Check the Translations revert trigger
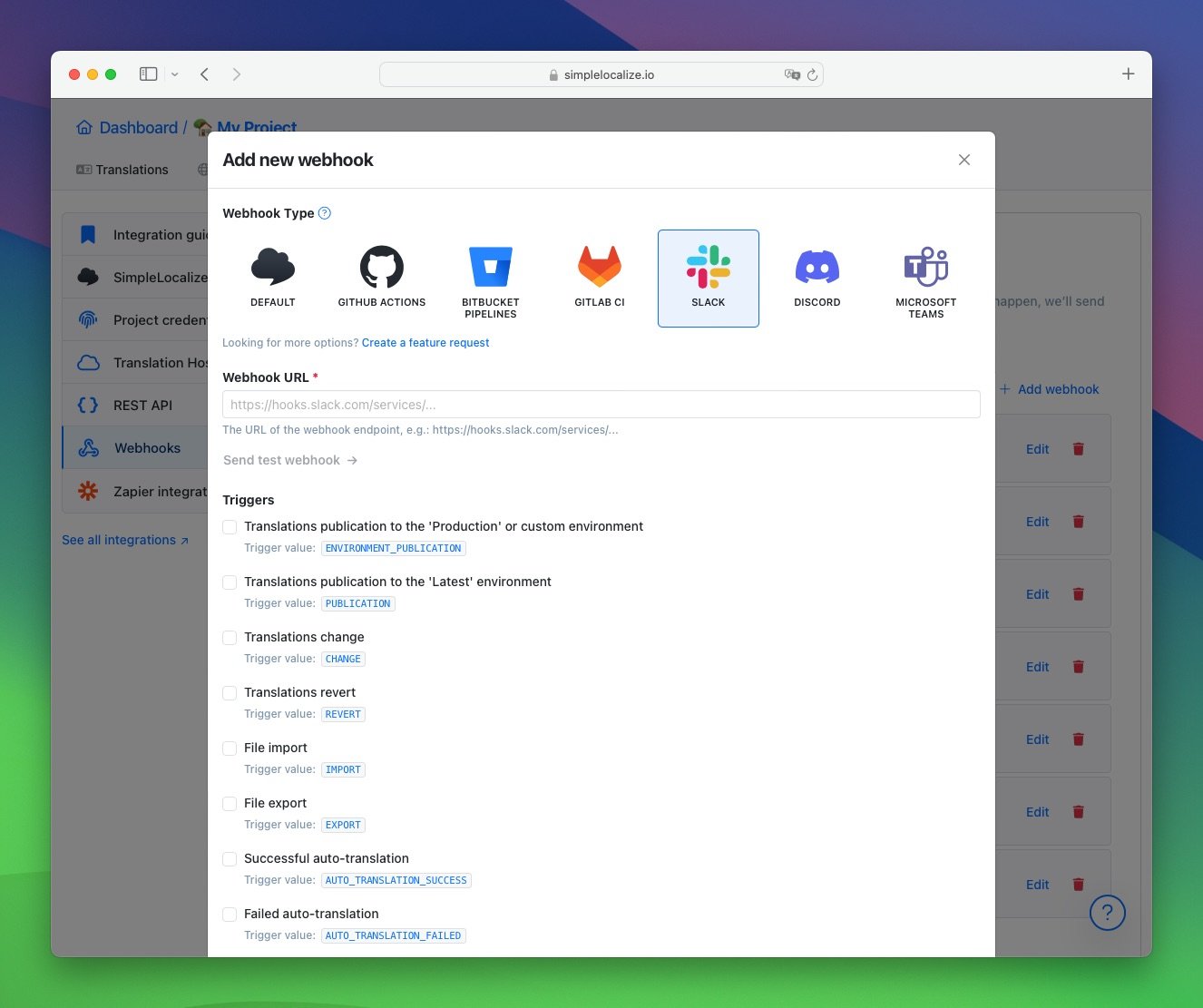 tap(230, 693)
